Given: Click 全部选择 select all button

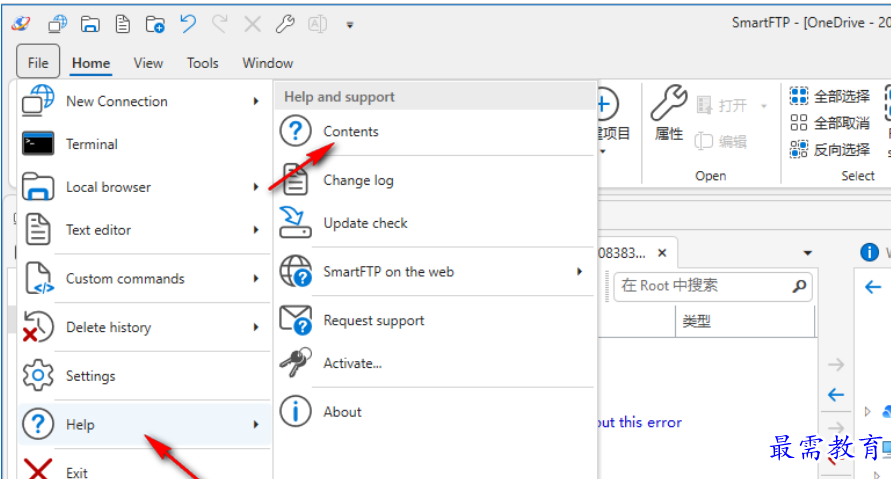Looking at the screenshot, I should pyautogui.click(x=830, y=96).
